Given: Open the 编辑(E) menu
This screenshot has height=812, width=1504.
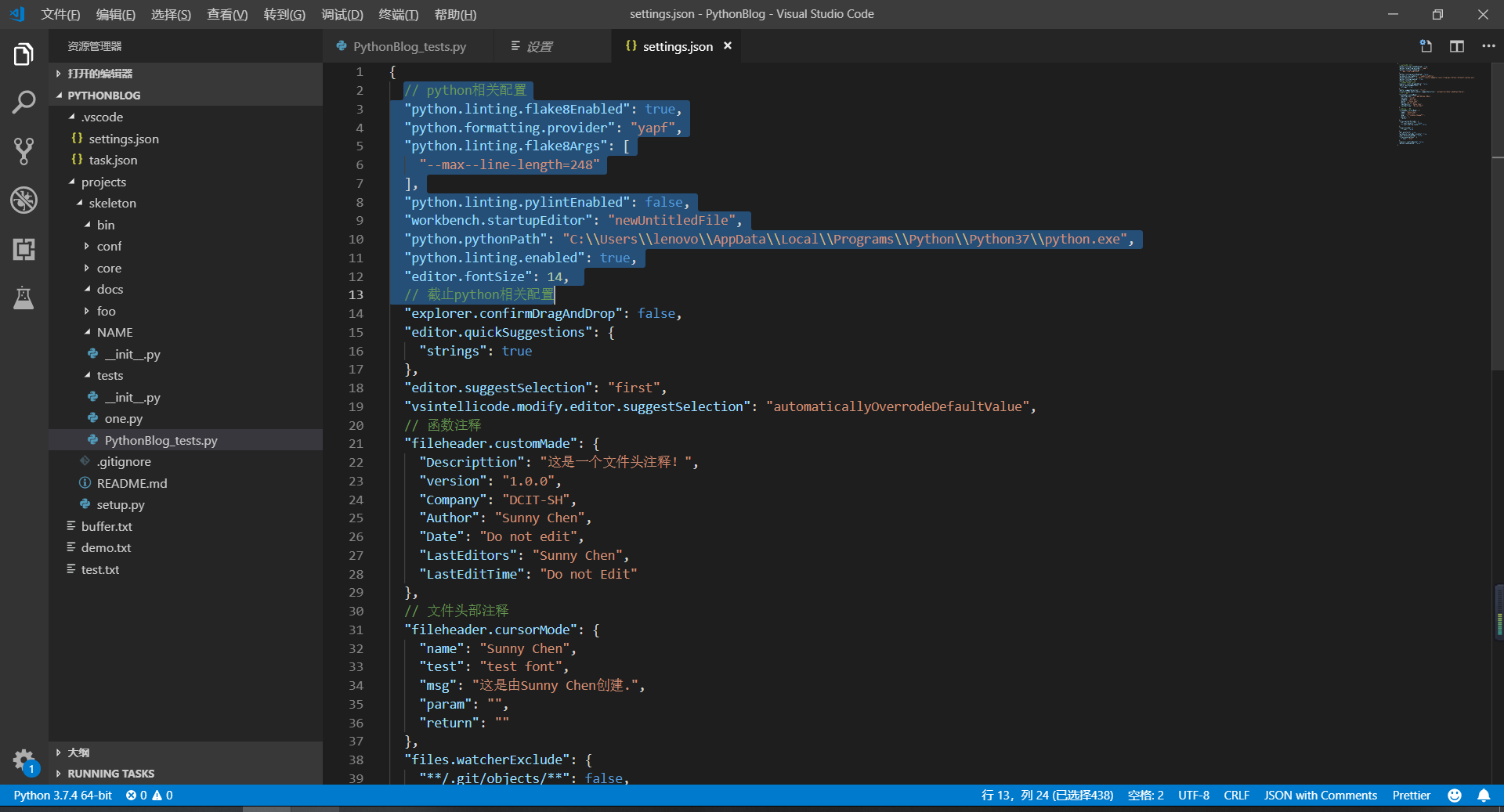Looking at the screenshot, I should point(115,15).
